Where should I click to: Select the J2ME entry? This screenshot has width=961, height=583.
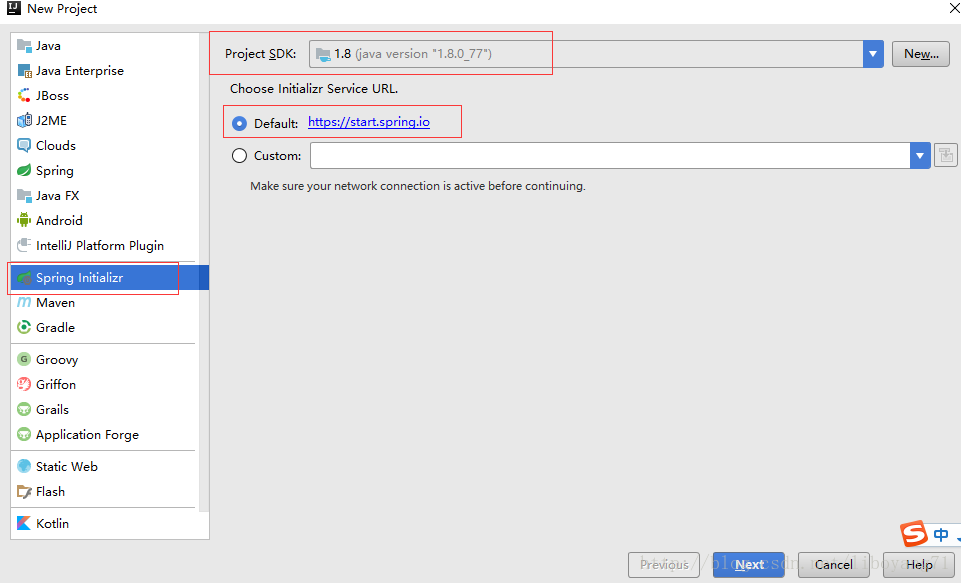(x=105, y=120)
